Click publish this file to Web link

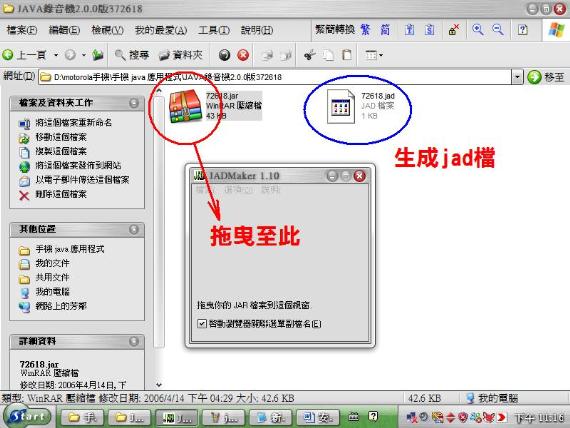click(x=78, y=165)
